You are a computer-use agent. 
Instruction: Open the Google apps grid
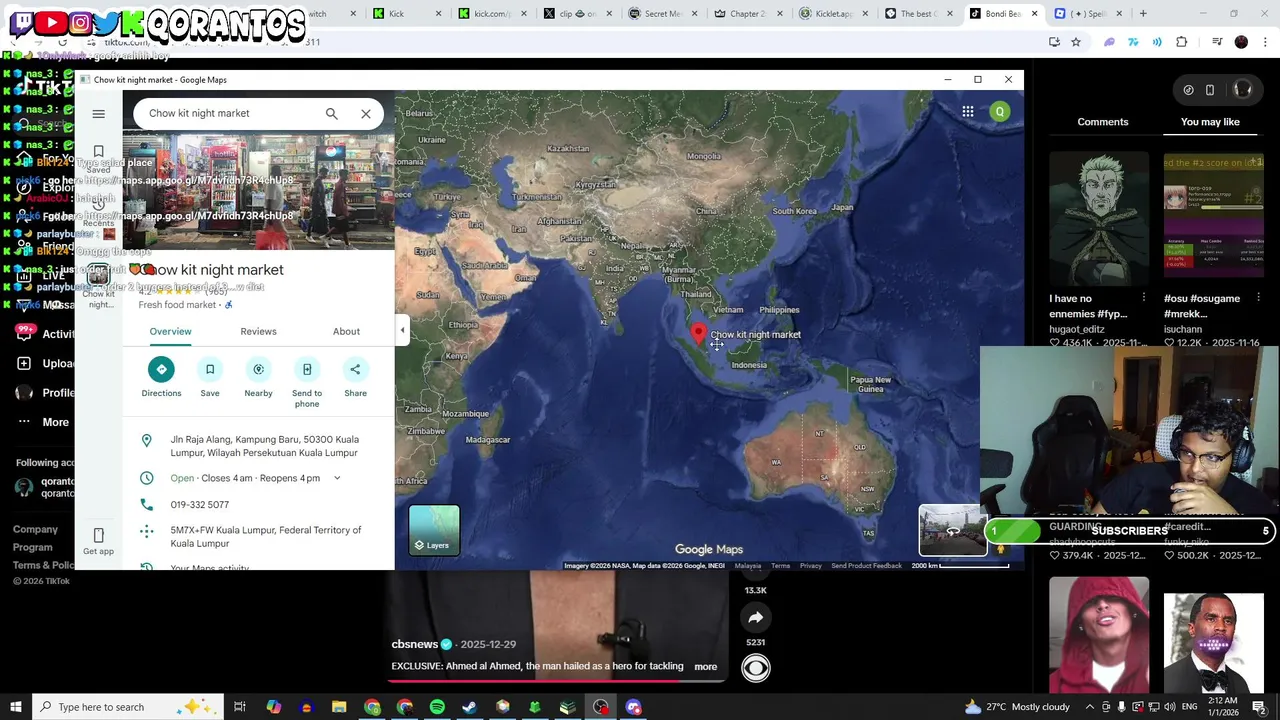[967, 112]
